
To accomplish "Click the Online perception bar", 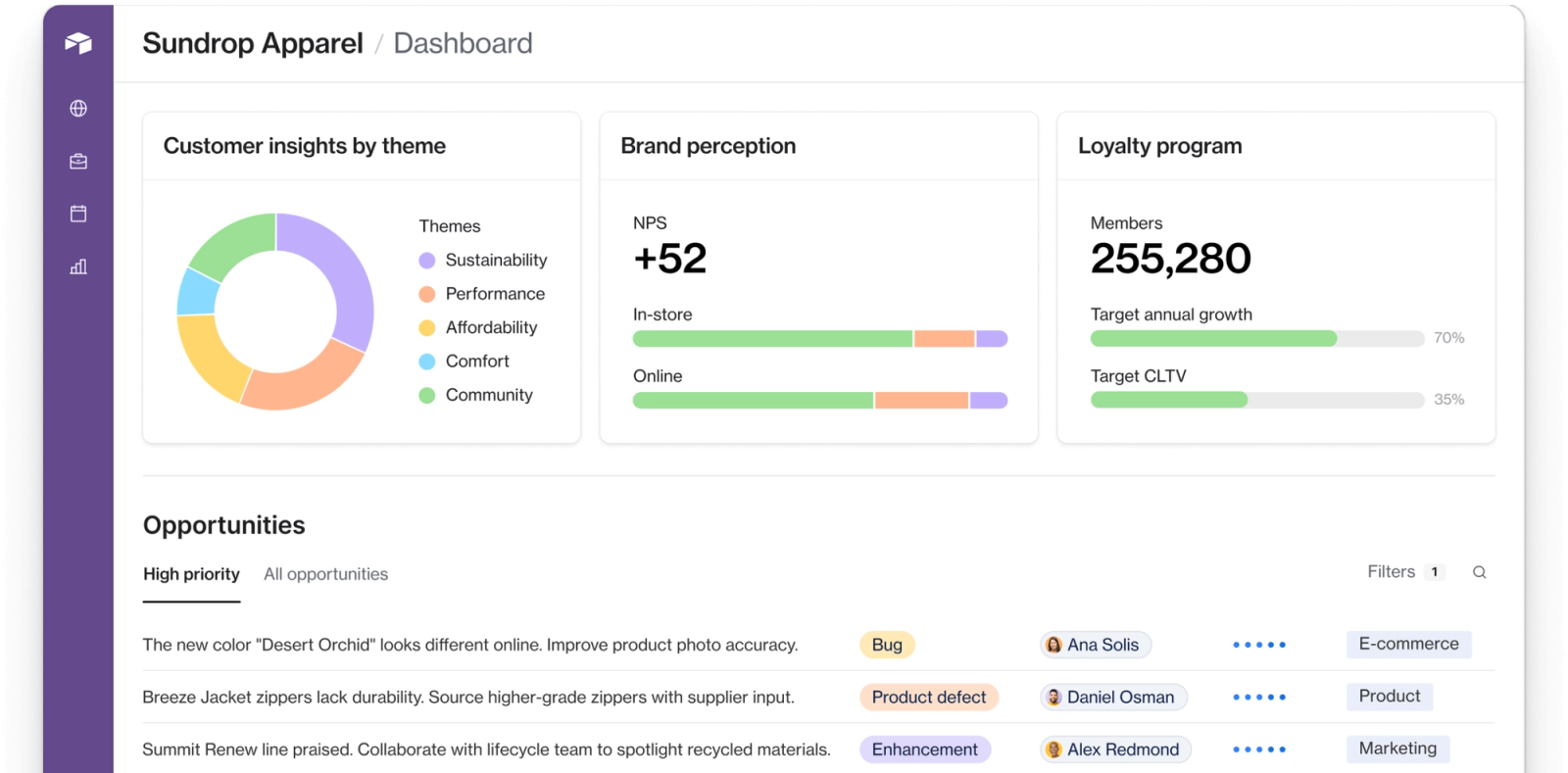I will click(820, 401).
